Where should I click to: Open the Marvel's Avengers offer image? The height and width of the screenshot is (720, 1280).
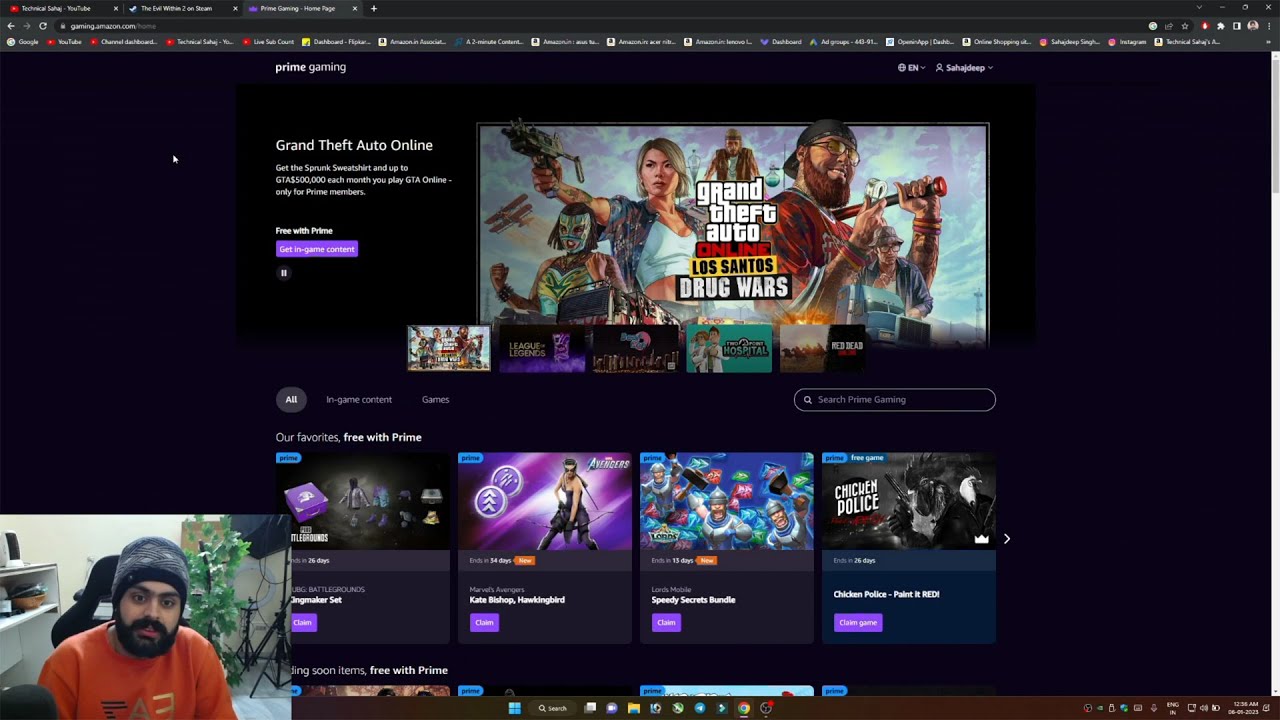[x=545, y=501]
